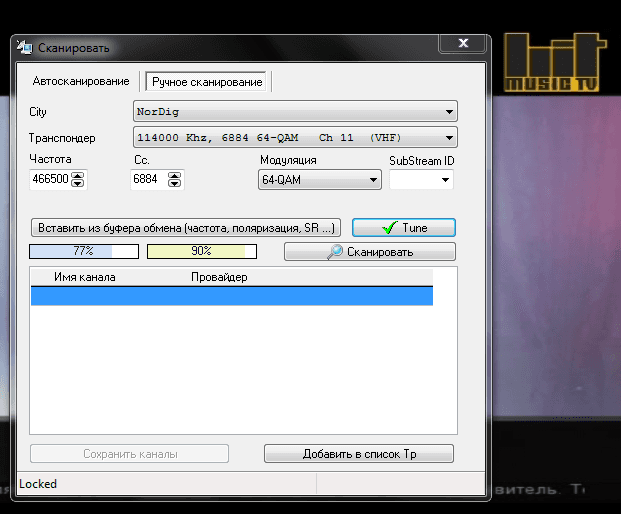Viewport: 621px width, 514px height.
Task: Expand the Транспондер dropdown list
Action: 295,137
